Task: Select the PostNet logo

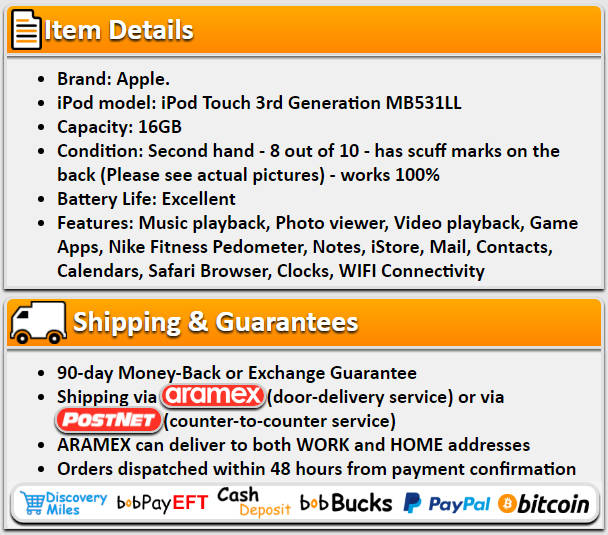Action: click(x=108, y=420)
